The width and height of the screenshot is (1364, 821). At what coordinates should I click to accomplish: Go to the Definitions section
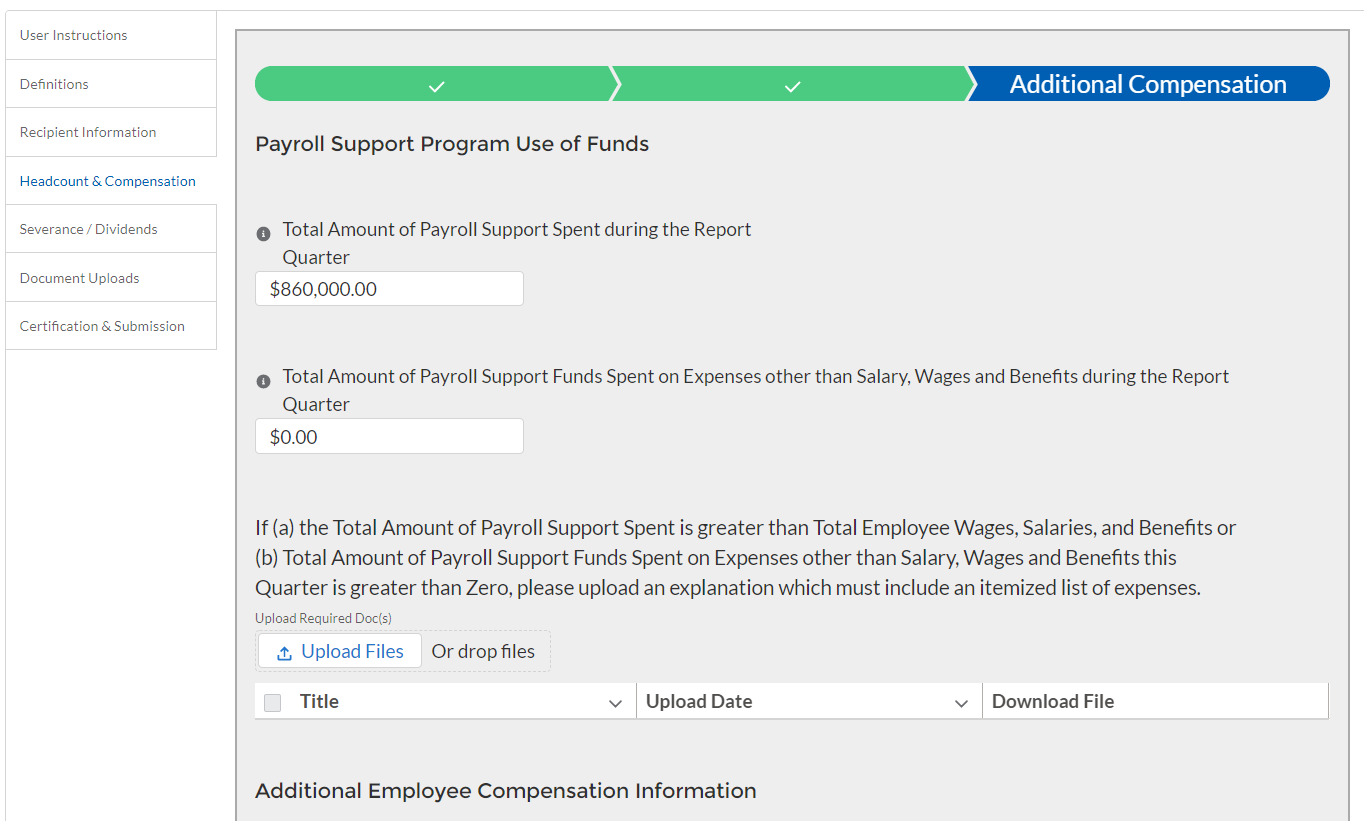click(54, 84)
